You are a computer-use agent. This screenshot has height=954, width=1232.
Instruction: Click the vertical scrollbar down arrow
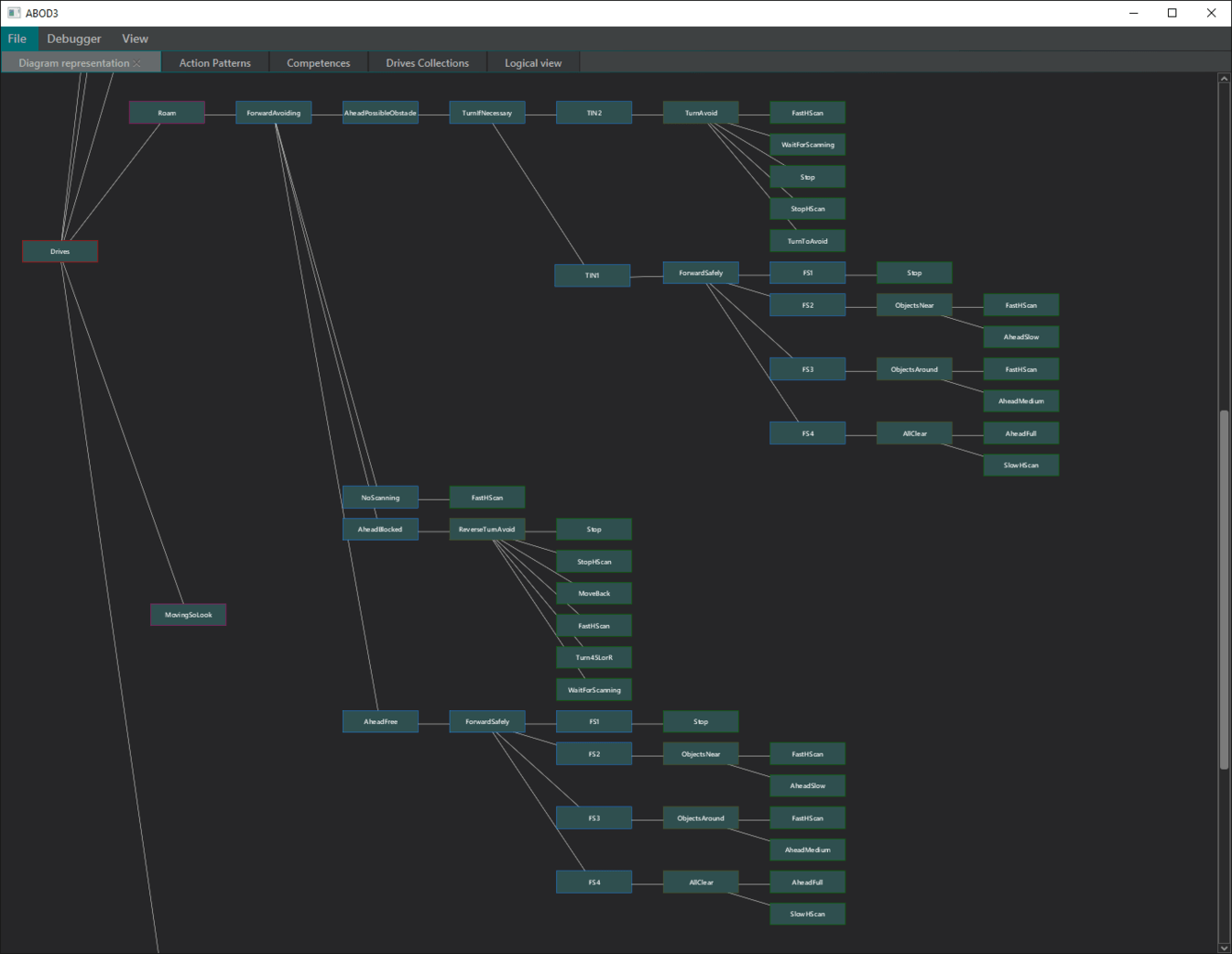(1224, 948)
